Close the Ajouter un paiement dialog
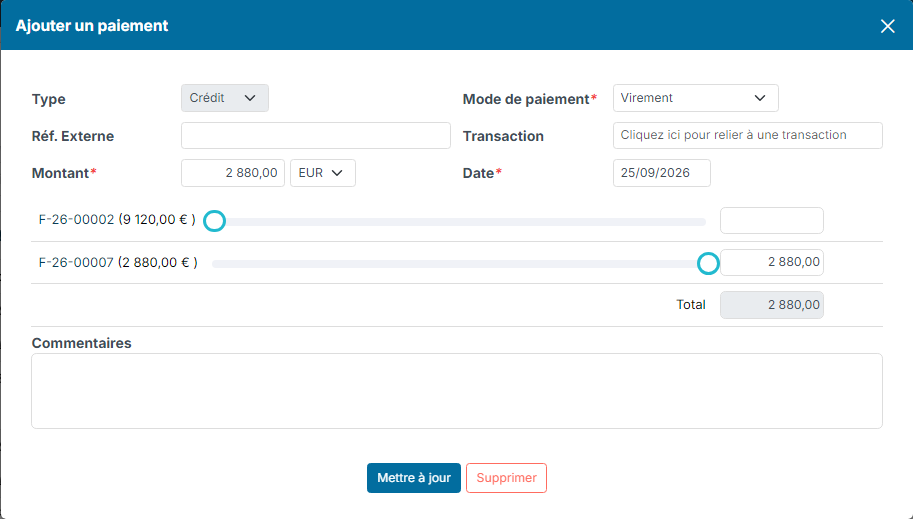 click(887, 26)
